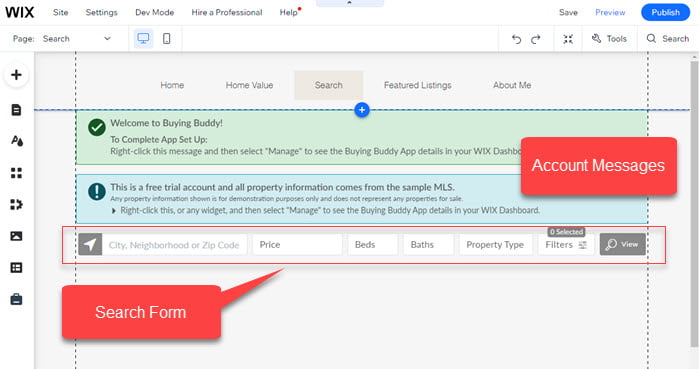Viewport: 699px width, 369px height.
Task: Switch to mobile view icon
Action: [166, 39]
